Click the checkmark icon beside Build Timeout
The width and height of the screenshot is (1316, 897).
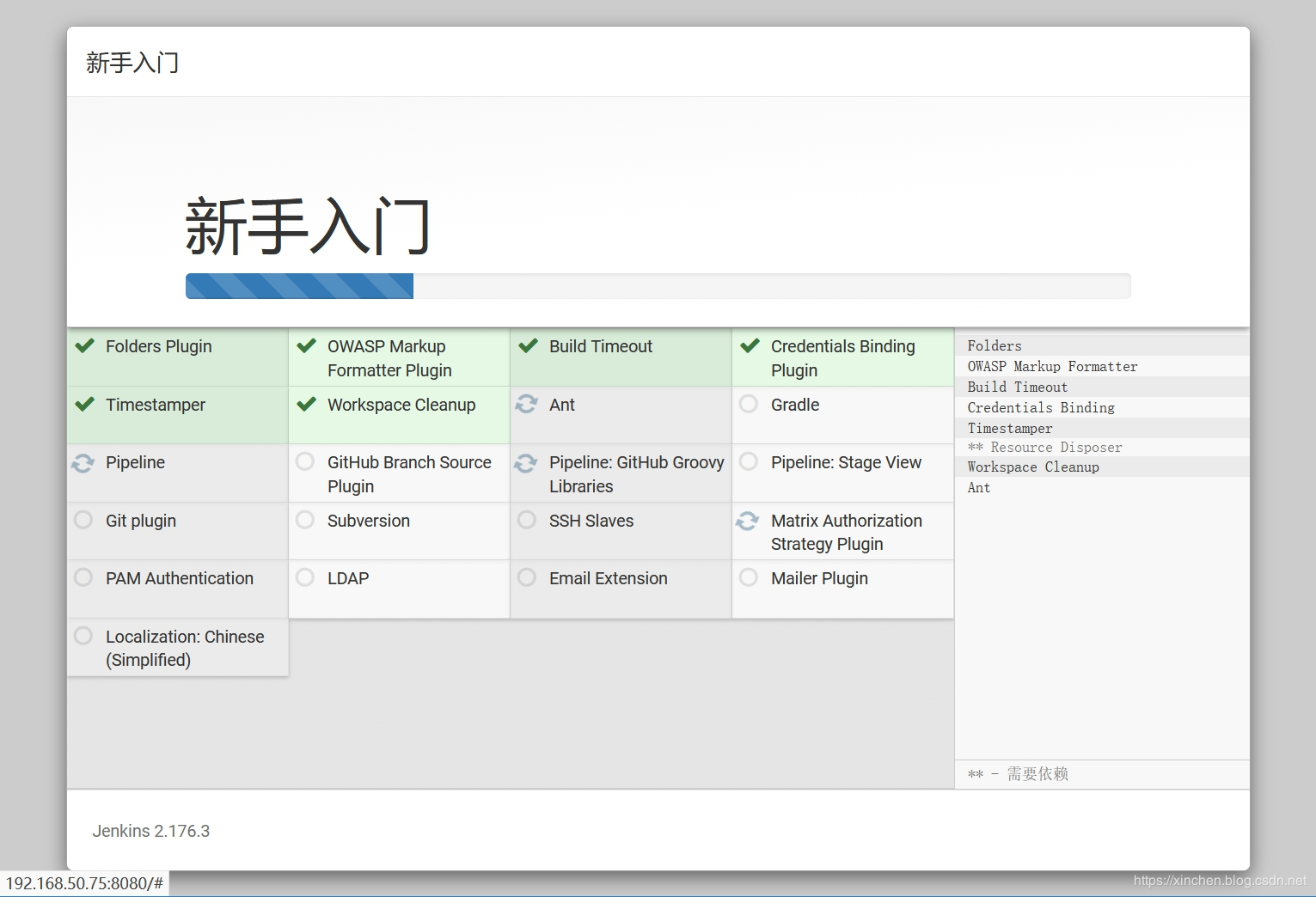tap(528, 346)
